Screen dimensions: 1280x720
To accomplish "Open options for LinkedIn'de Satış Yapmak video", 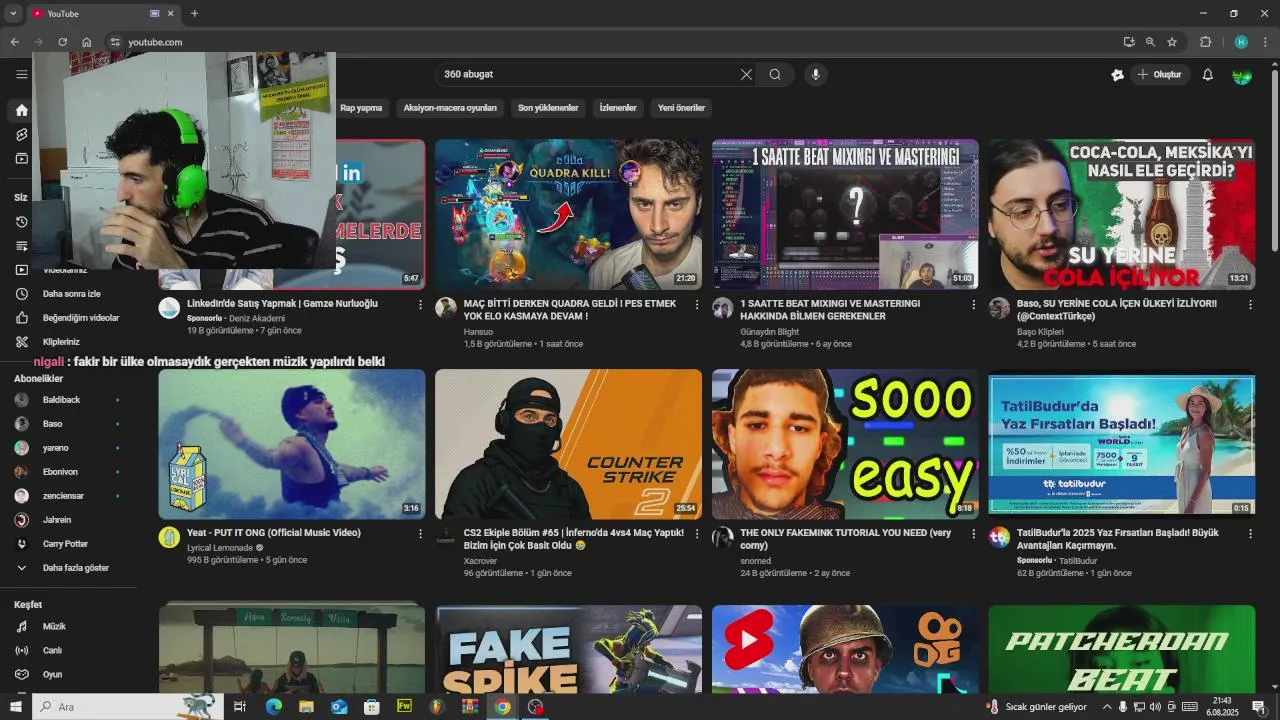I will point(420,304).
